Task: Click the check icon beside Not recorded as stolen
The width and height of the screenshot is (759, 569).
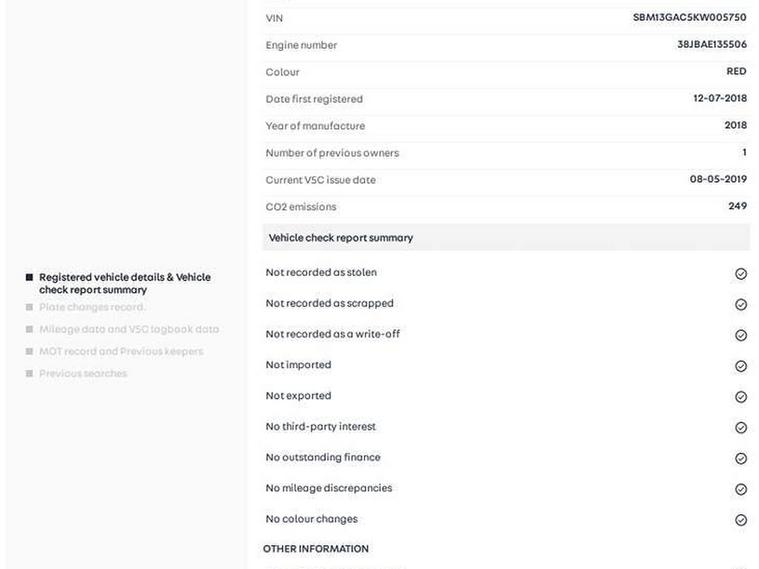Action: 741,274
